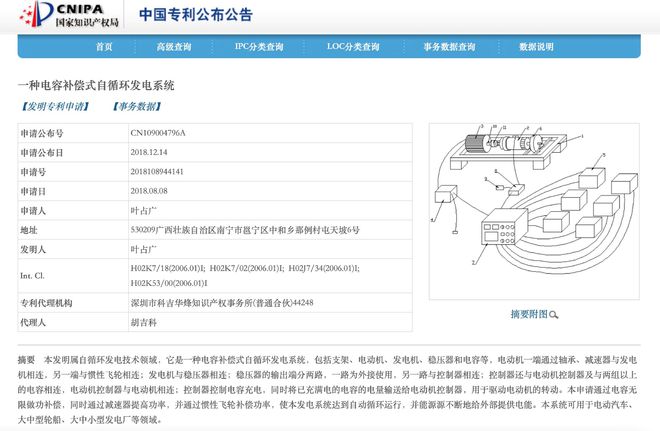
Task: Open the 高级查询 menu item
Action: pos(174,47)
